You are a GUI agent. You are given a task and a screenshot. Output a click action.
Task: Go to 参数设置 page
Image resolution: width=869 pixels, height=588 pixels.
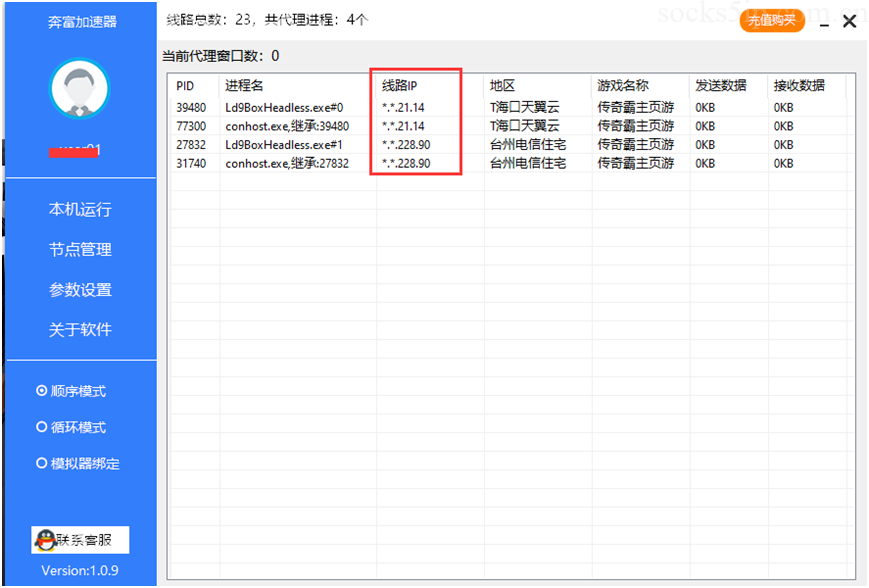(80, 290)
